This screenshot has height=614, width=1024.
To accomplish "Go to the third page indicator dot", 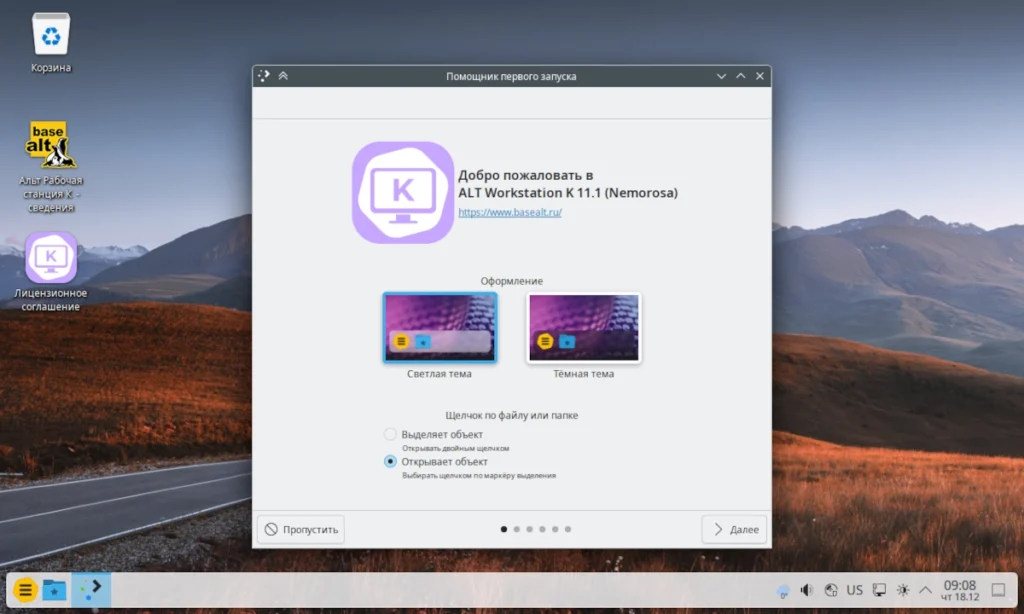I will [530, 529].
